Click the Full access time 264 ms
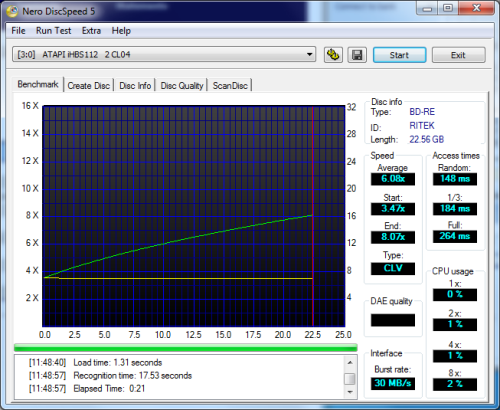Image resolution: width=500 pixels, height=410 pixels. click(455, 236)
